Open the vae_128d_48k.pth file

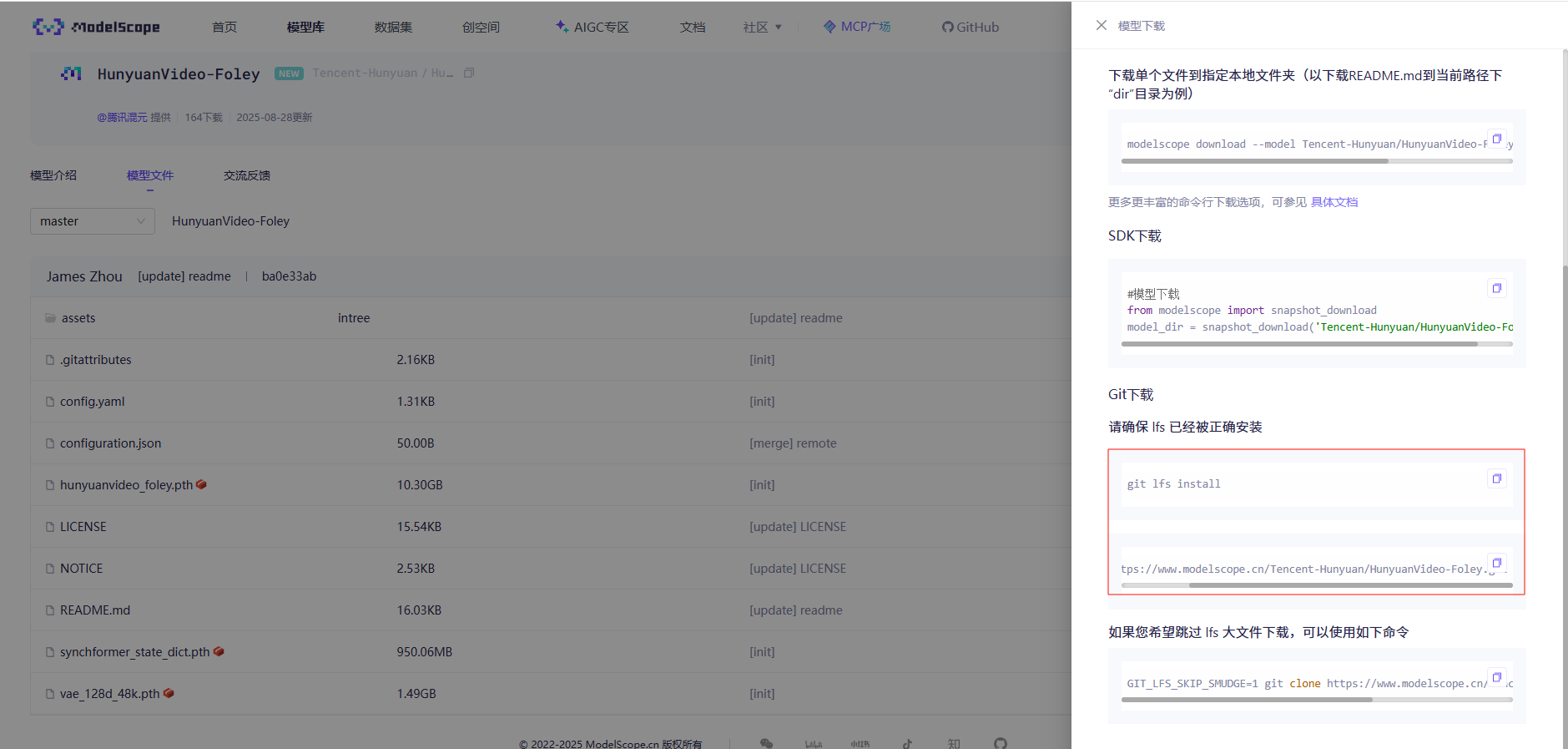[x=110, y=694]
